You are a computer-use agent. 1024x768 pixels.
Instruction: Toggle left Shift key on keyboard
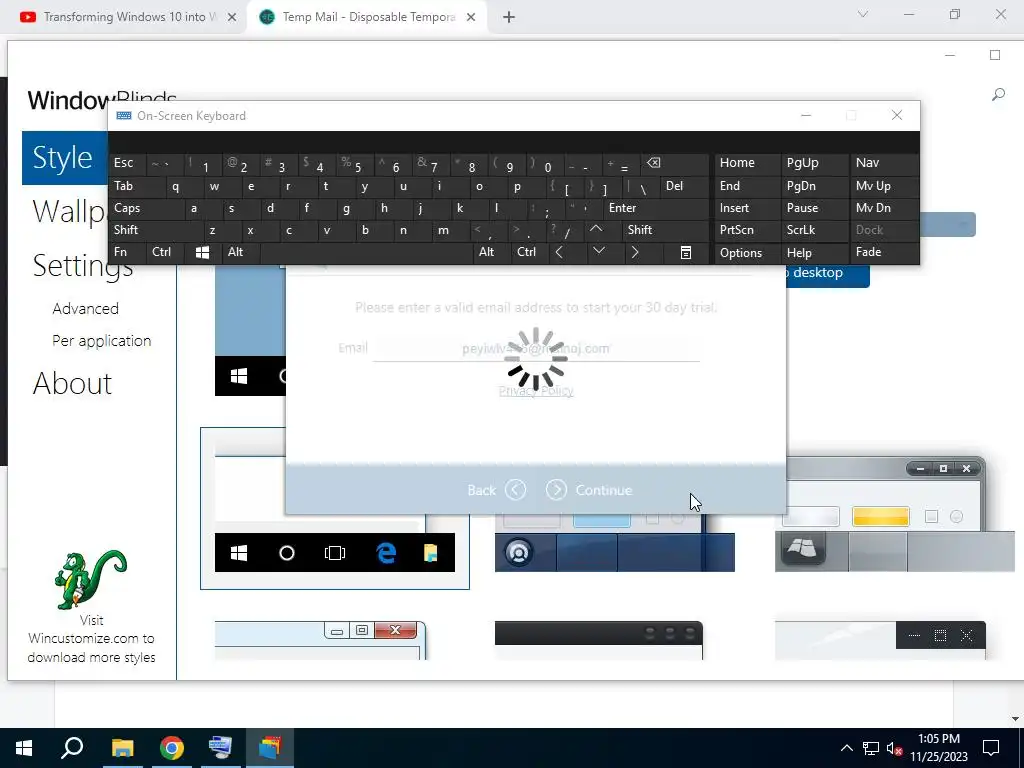click(x=155, y=230)
